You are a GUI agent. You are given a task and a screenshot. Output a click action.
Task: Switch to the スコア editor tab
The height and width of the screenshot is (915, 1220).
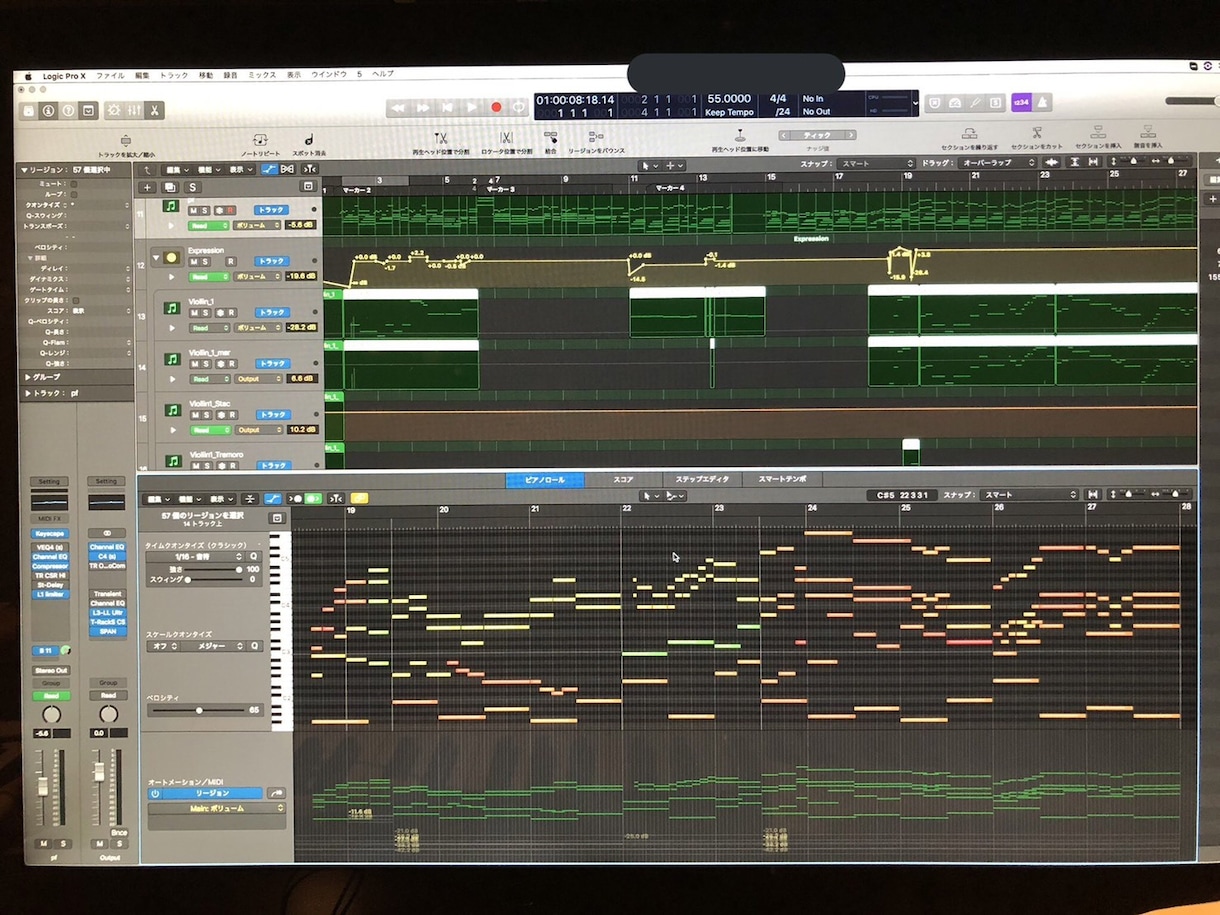click(623, 480)
